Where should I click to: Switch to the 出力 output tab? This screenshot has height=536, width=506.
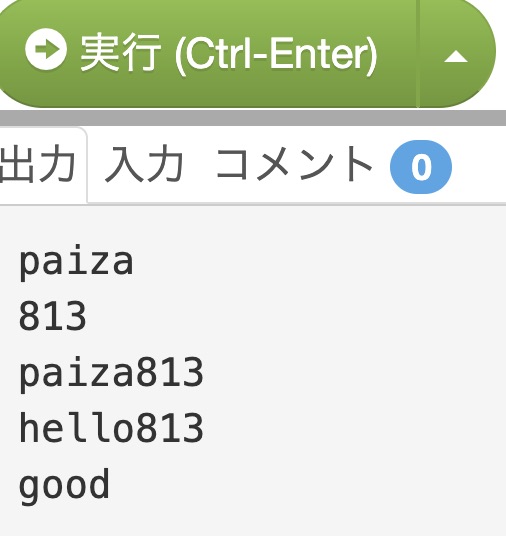(38, 166)
